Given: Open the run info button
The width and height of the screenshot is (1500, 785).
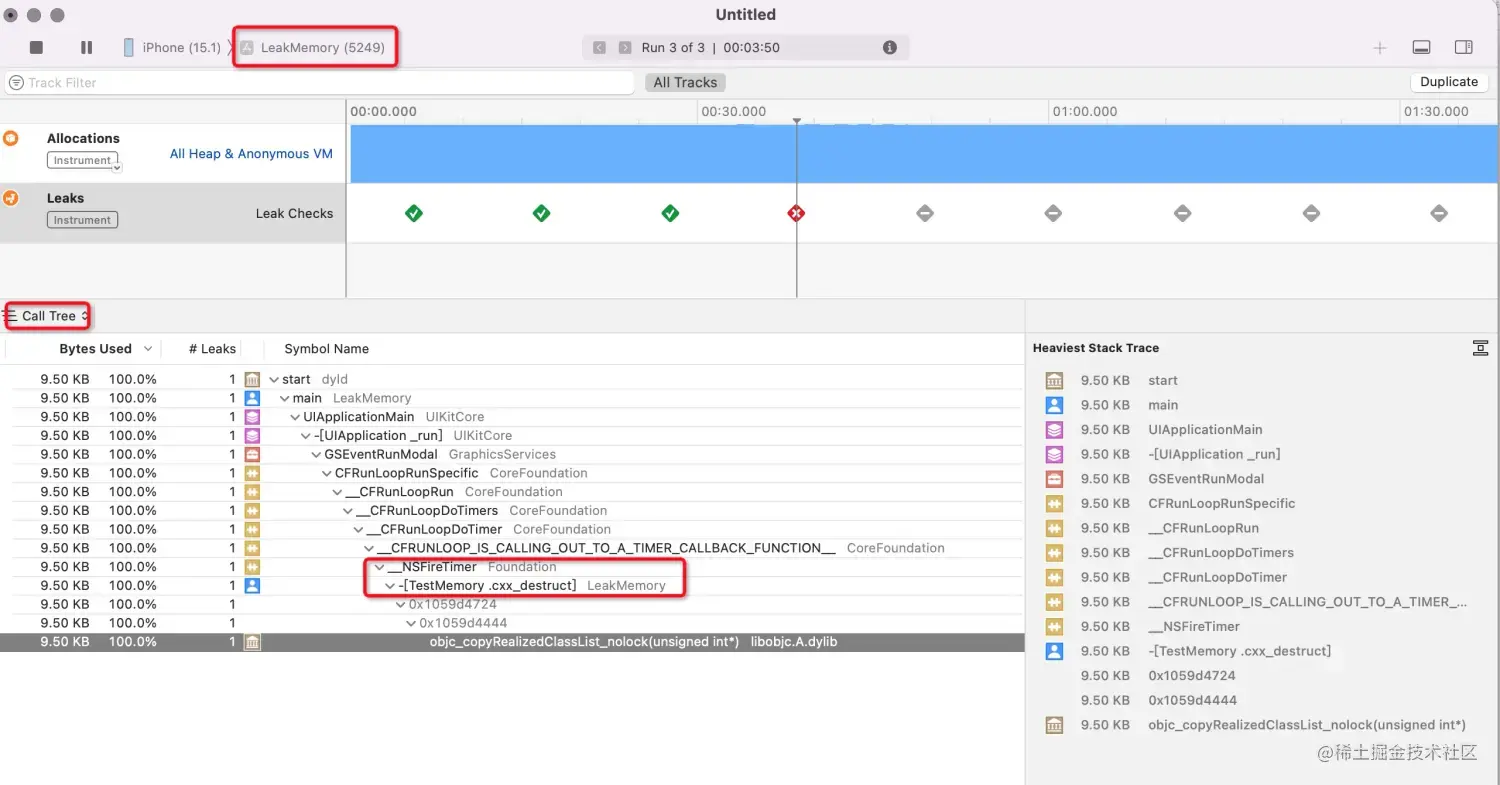Looking at the screenshot, I should [x=890, y=48].
